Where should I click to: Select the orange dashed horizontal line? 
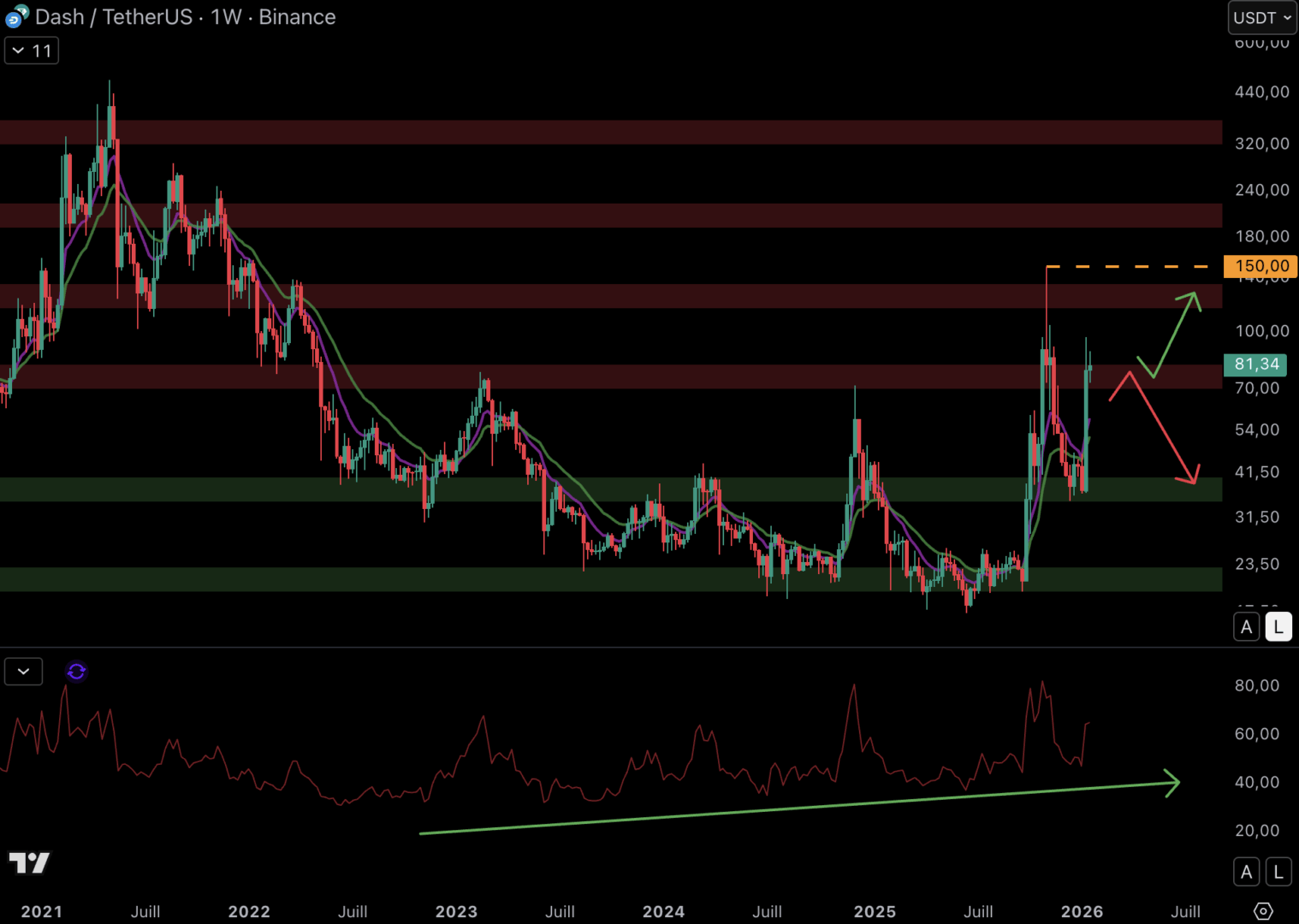(x=1130, y=267)
